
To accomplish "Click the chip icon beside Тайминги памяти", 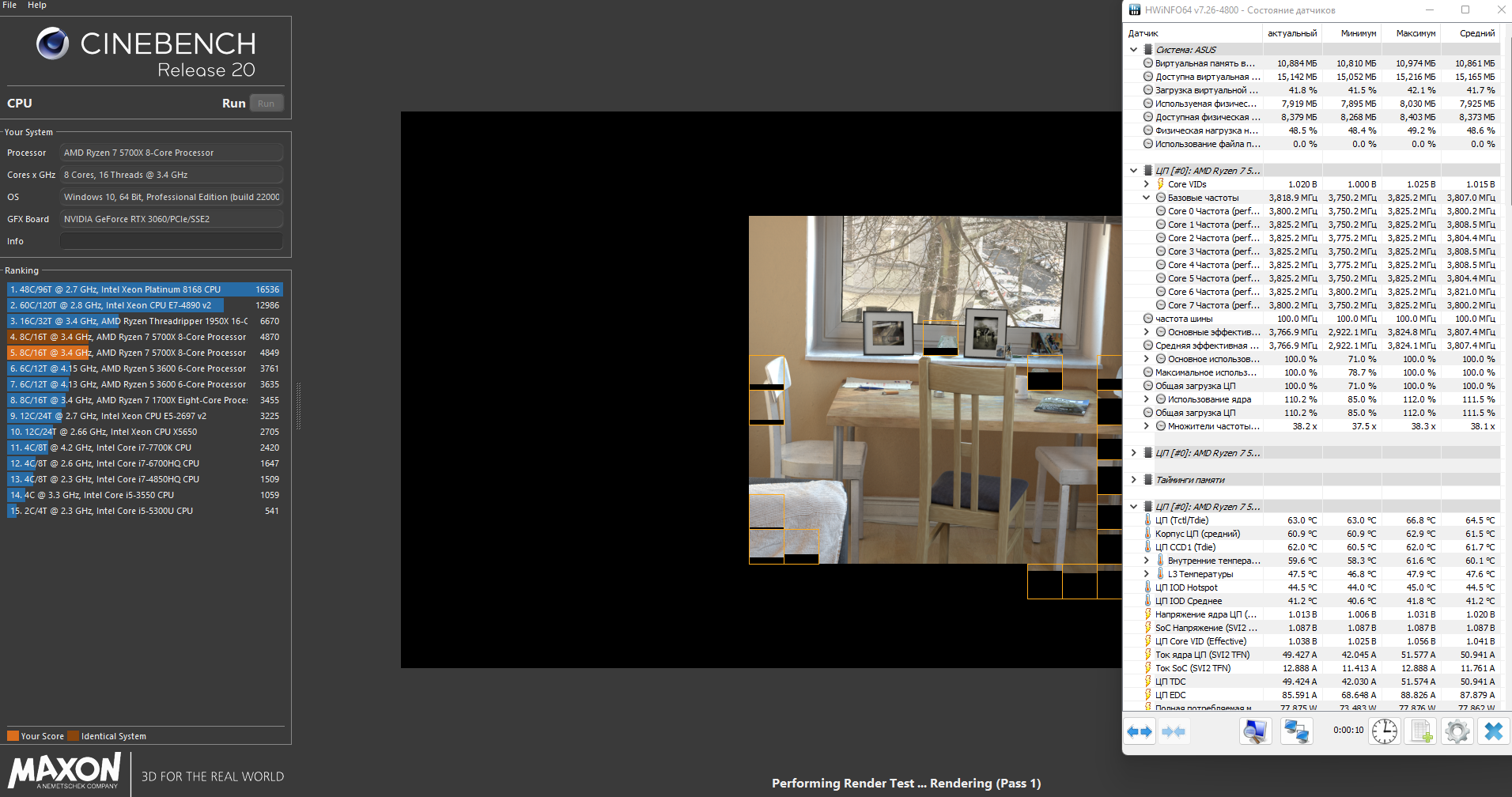I will point(1148,480).
